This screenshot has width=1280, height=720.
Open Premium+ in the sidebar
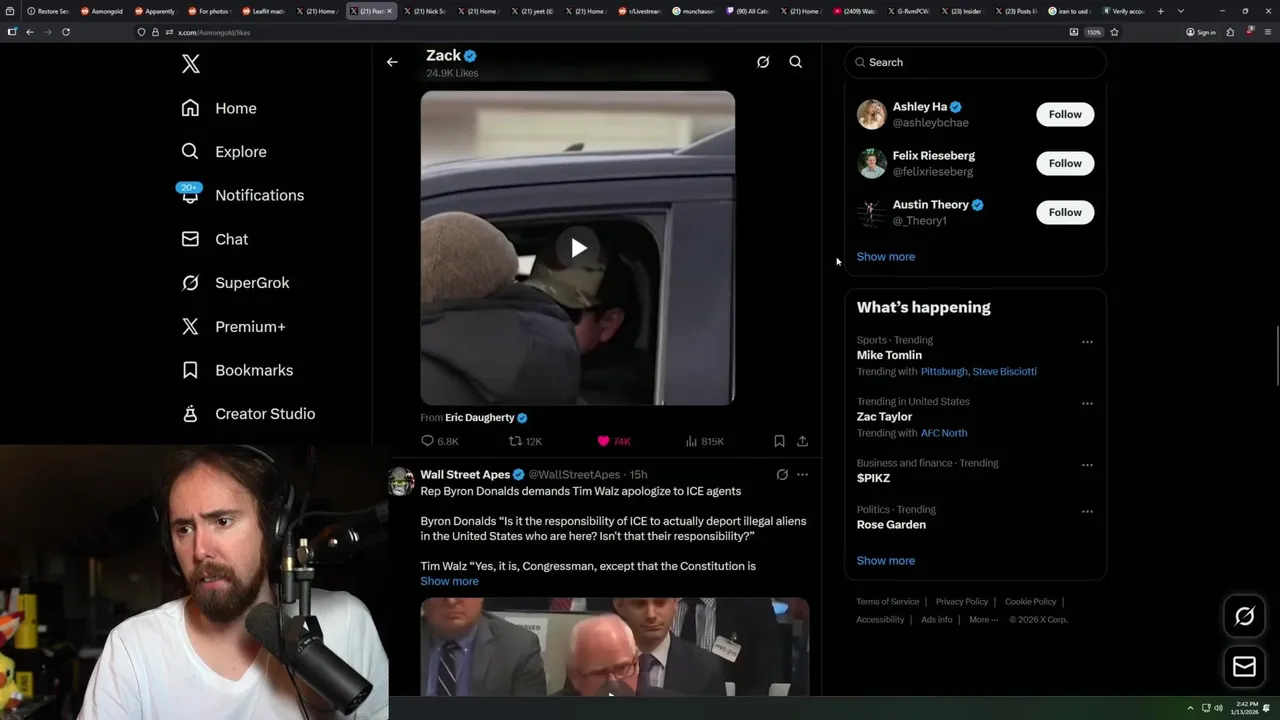[233, 327]
